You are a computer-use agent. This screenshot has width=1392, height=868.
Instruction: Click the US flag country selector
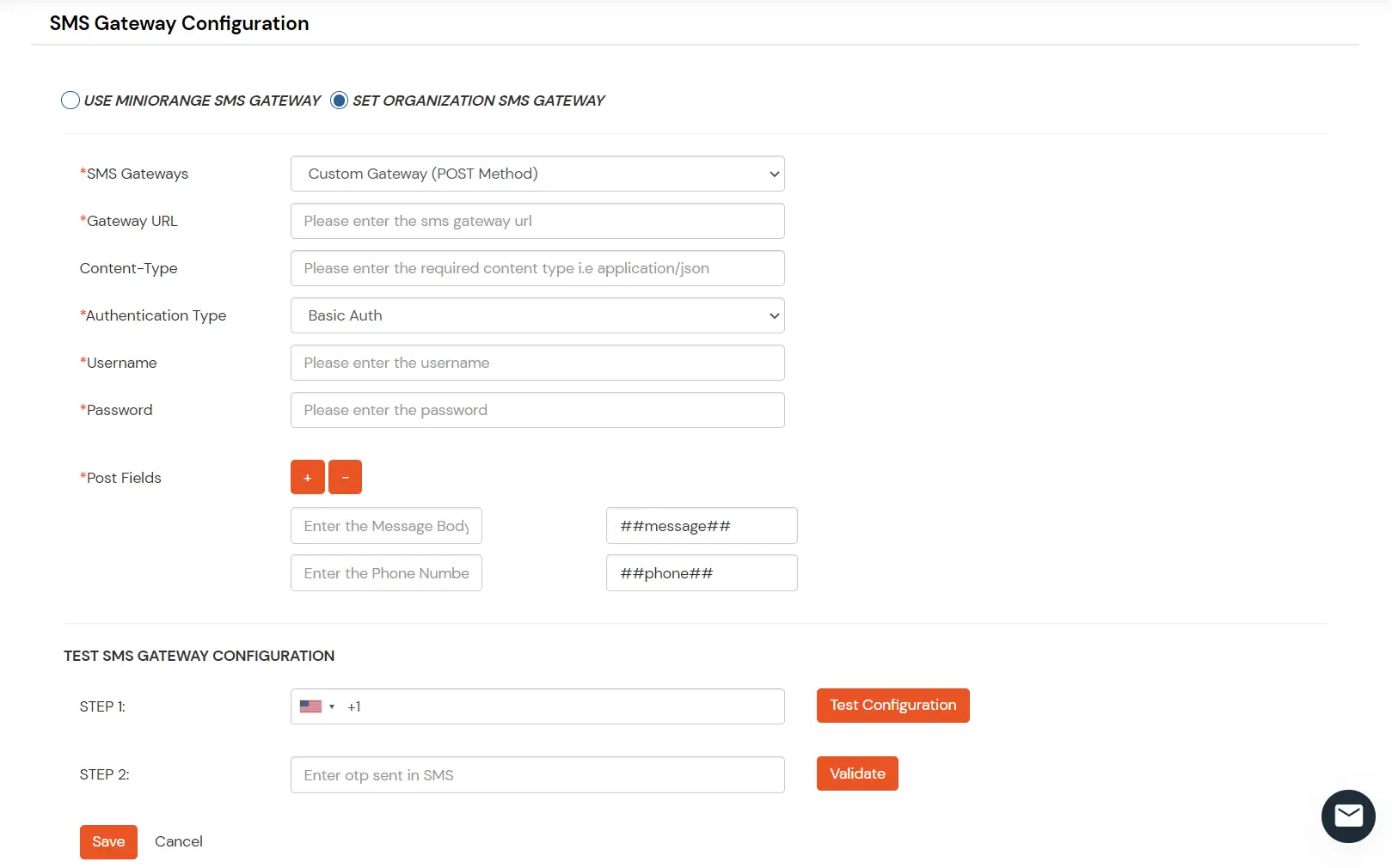312,706
